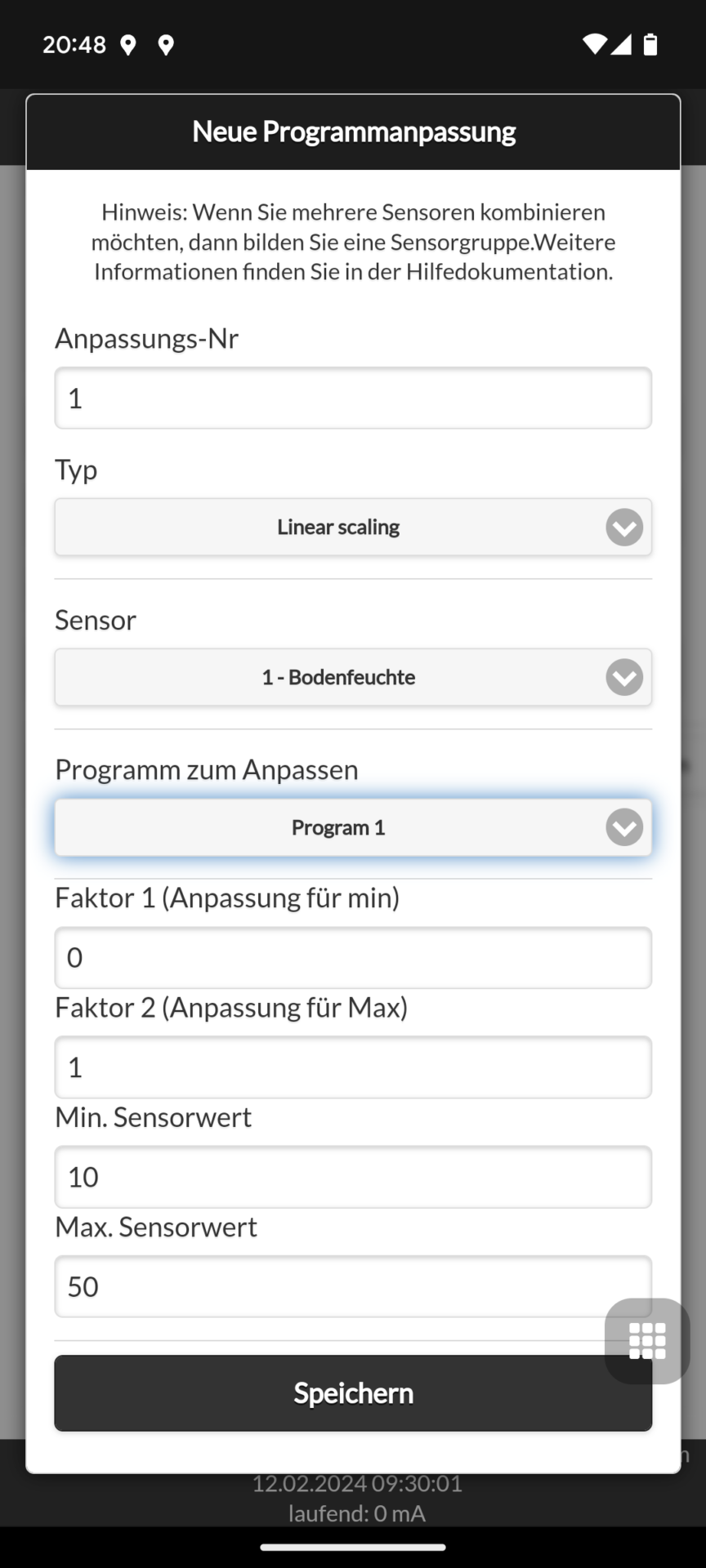Tap the Program 1 chevron icon
This screenshot has height=1568, width=706.
(x=624, y=828)
